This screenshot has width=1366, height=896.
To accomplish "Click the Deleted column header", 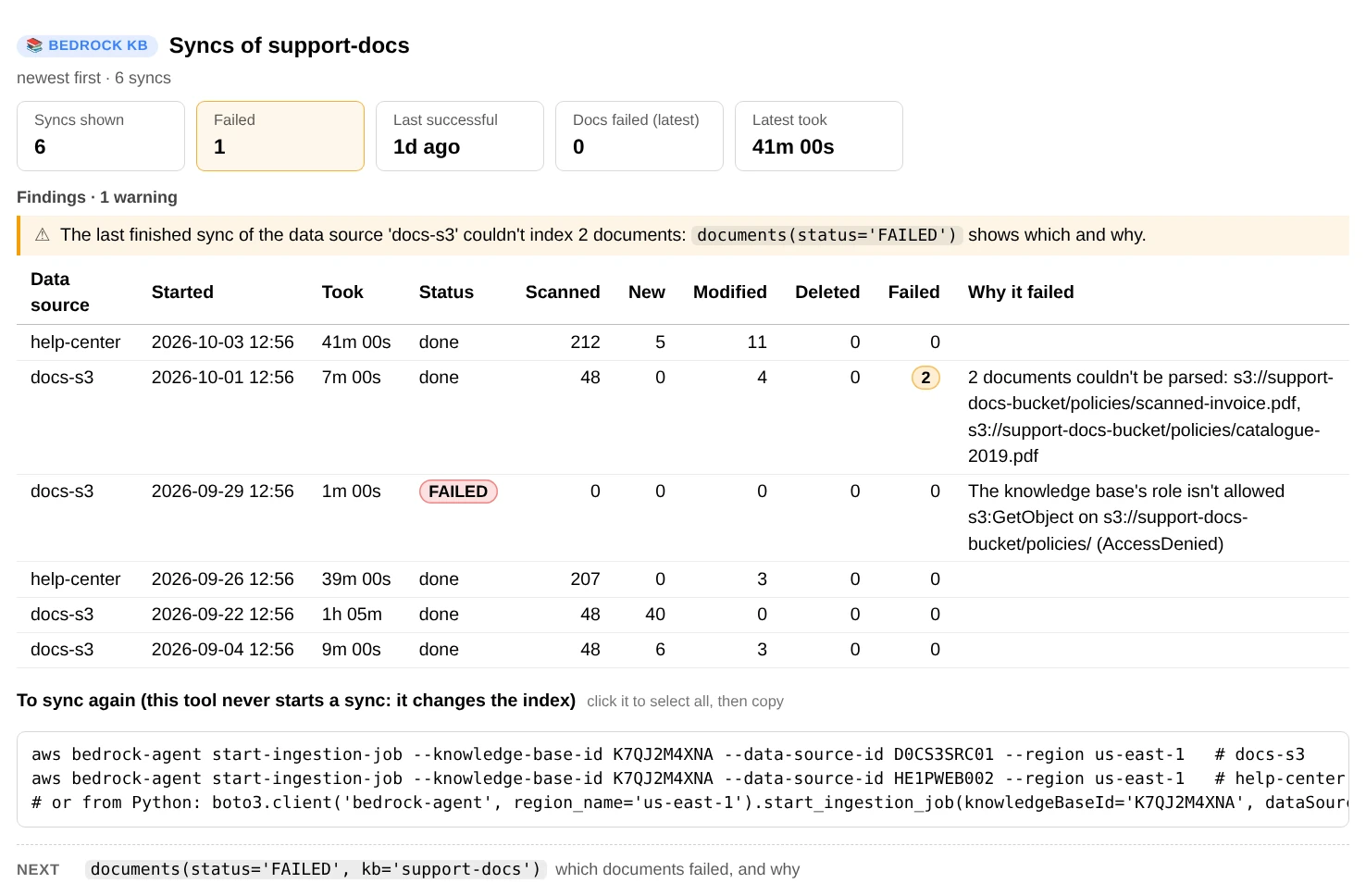I will (827, 292).
